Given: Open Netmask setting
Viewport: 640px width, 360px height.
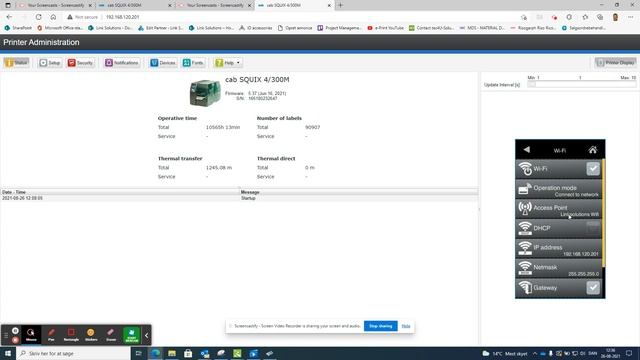Looking at the screenshot, I should click(558, 268).
